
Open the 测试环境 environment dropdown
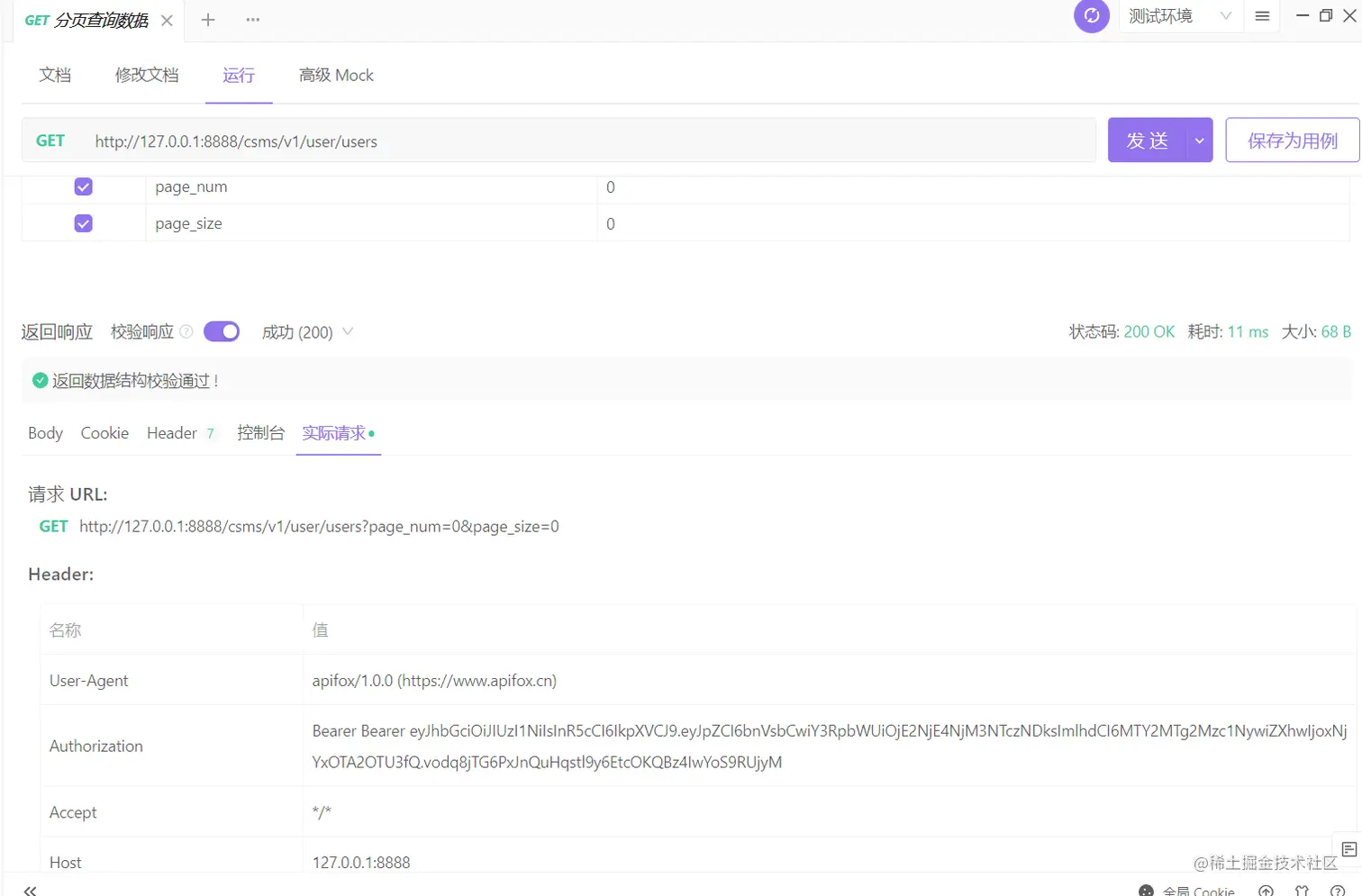click(1180, 16)
